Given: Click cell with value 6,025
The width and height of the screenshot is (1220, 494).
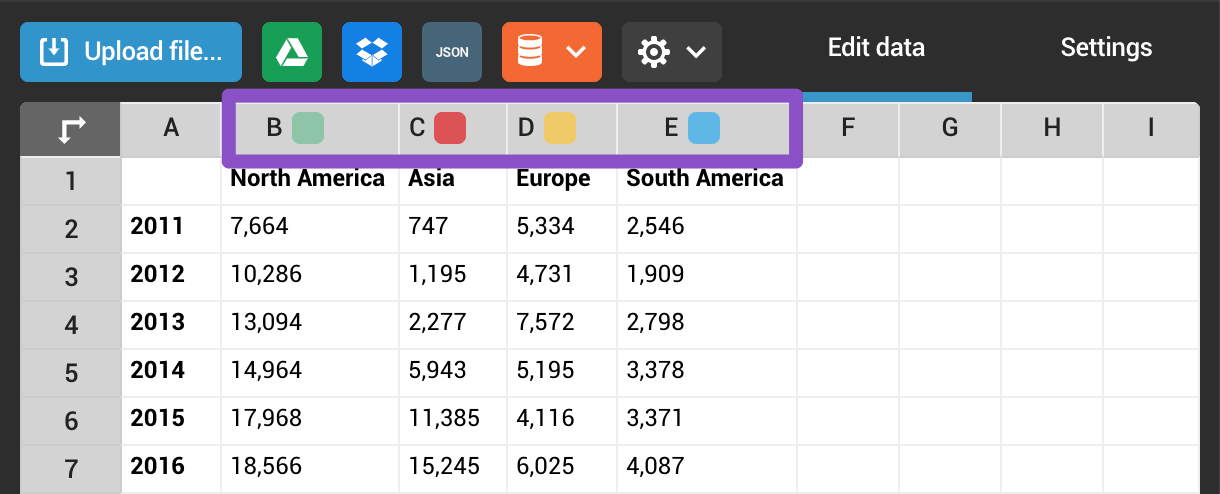Looking at the screenshot, I should pos(562,469).
